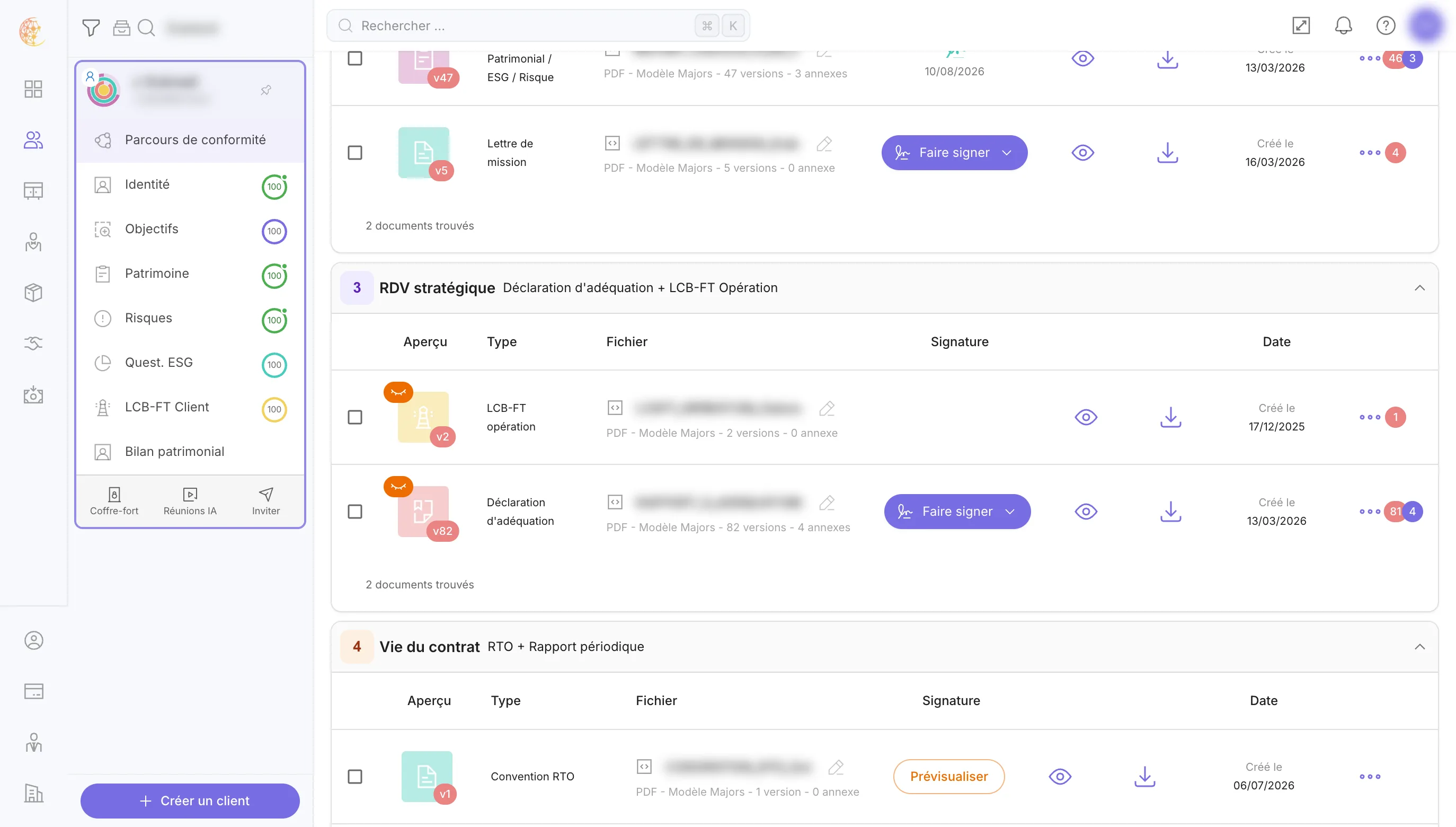Open the Bilan patrimonial section
1456x827 pixels.
(x=190, y=452)
